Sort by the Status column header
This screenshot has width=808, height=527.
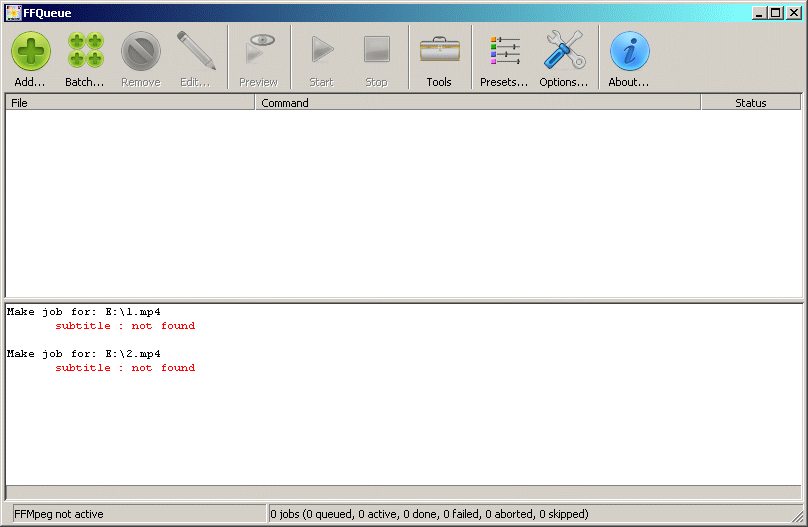[x=751, y=103]
